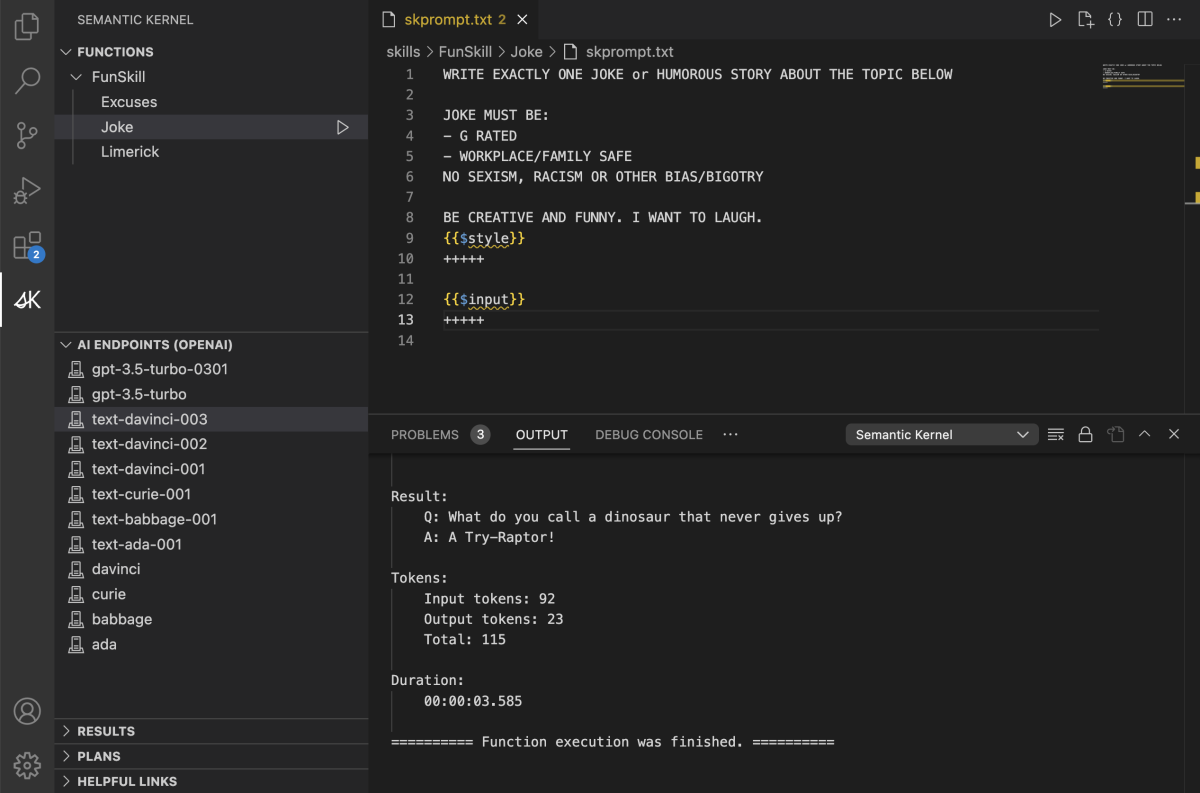This screenshot has width=1200, height=793.
Task: Select the text-davinci-003 endpoint
Action: click(150, 419)
